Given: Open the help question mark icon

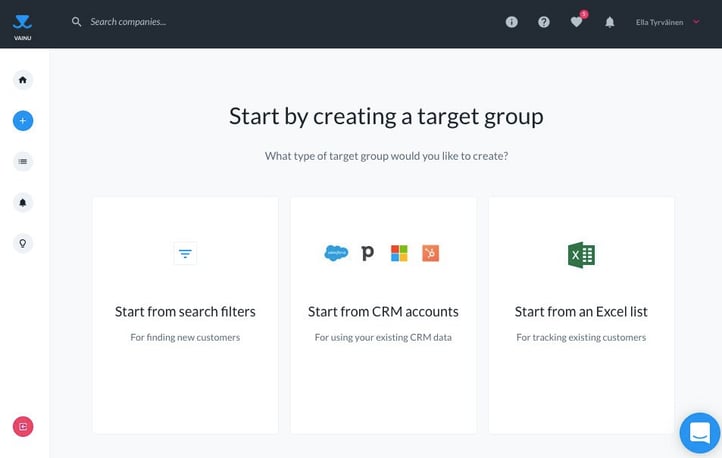Looking at the screenshot, I should pyautogui.click(x=544, y=22).
